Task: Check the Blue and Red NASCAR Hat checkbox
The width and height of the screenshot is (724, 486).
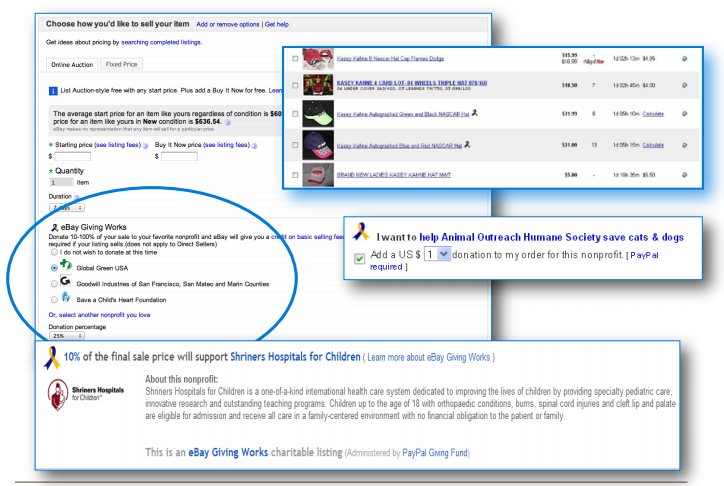Action: 295,145
